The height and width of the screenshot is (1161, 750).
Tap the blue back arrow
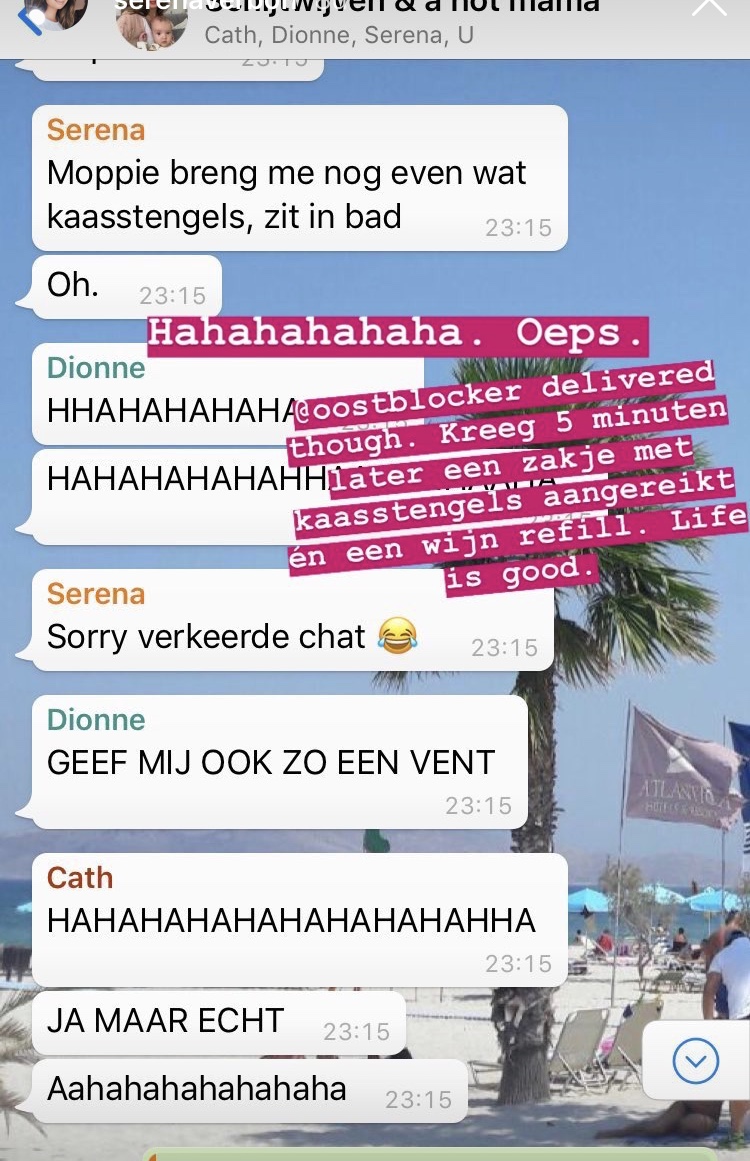(28, 21)
